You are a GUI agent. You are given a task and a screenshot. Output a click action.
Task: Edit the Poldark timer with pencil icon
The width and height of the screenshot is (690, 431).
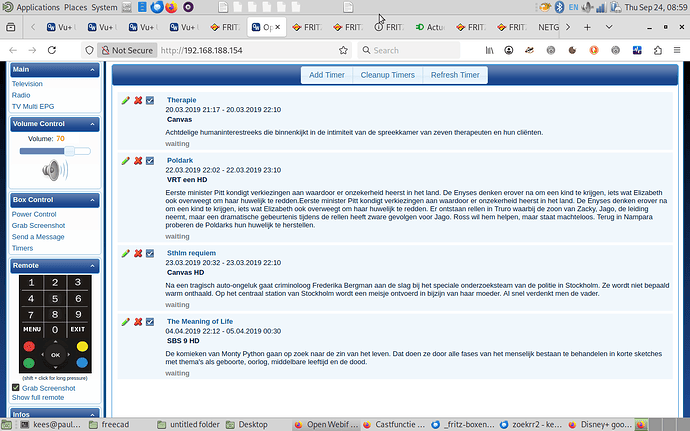126,161
